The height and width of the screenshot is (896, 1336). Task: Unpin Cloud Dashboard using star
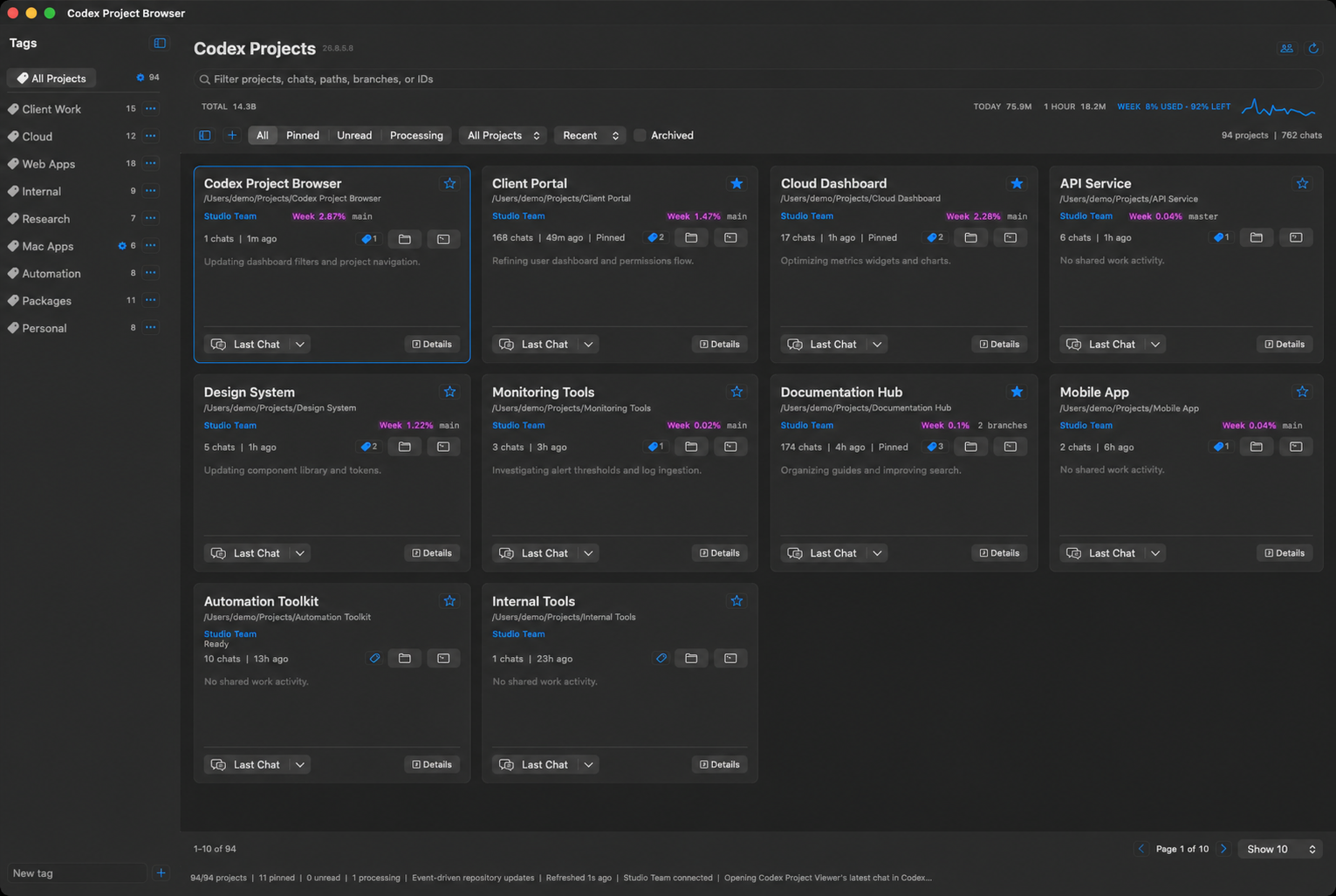(1017, 183)
